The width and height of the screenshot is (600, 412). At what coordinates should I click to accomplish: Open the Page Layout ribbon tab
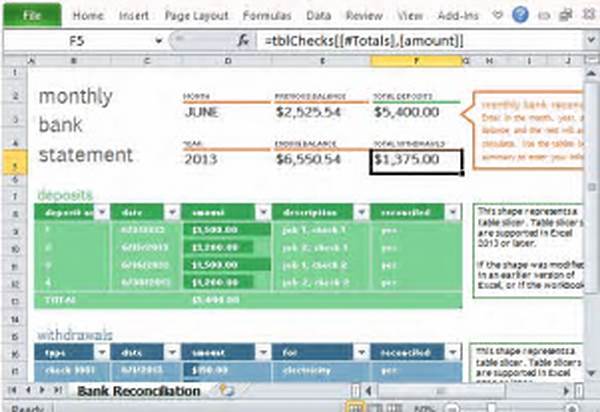point(196,16)
